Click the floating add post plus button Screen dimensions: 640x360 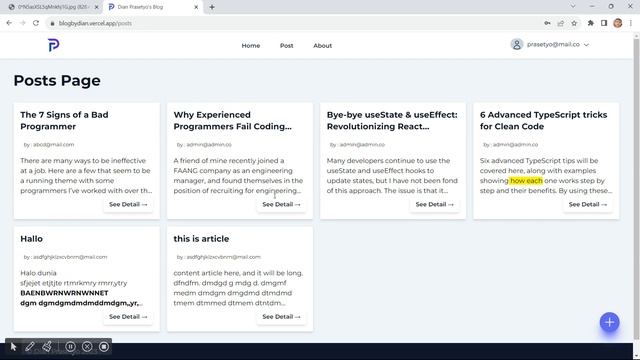(x=609, y=322)
